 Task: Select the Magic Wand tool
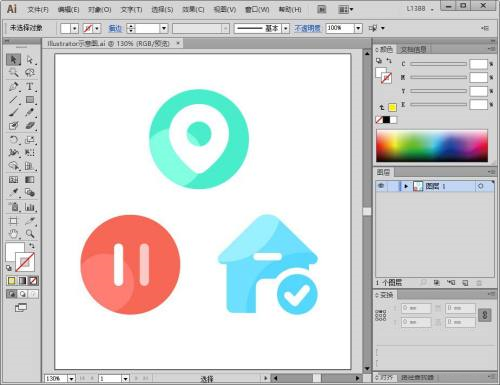click(x=13, y=73)
